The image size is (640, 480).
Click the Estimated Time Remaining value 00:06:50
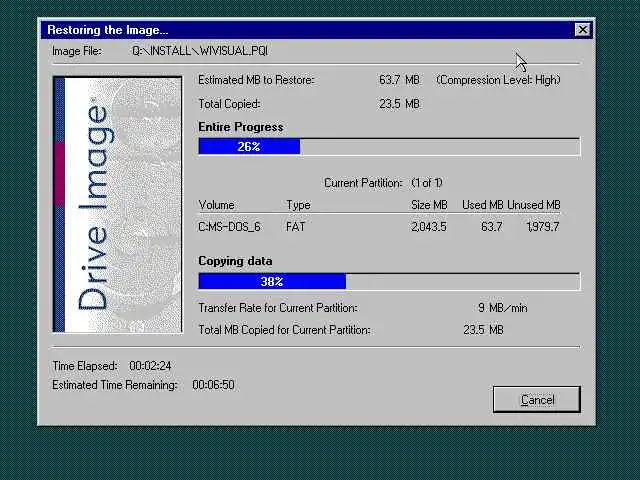click(213, 385)
